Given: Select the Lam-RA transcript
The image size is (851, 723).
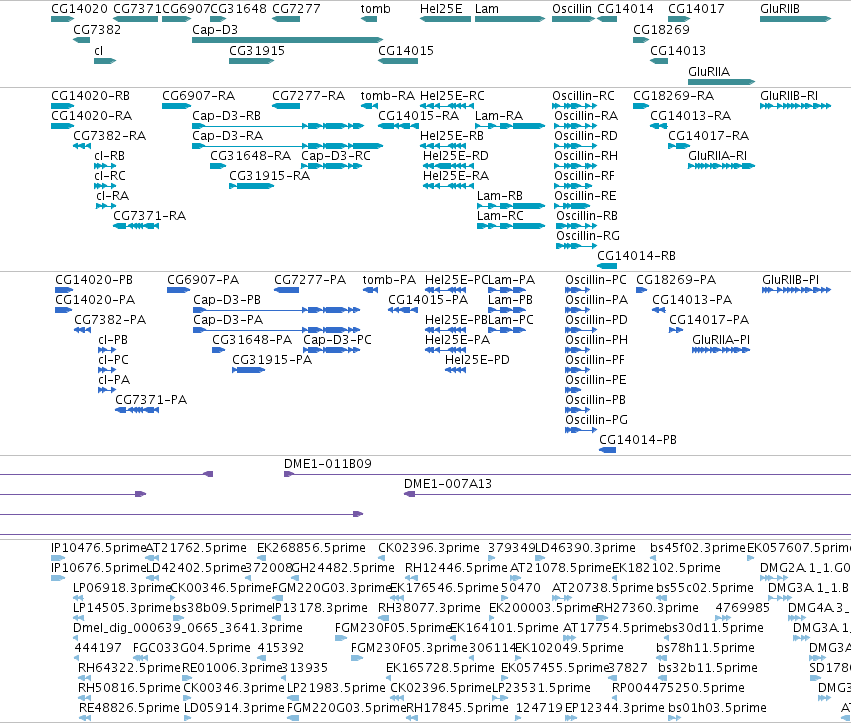Looking at the screenshot, I should tap(510, 126).
